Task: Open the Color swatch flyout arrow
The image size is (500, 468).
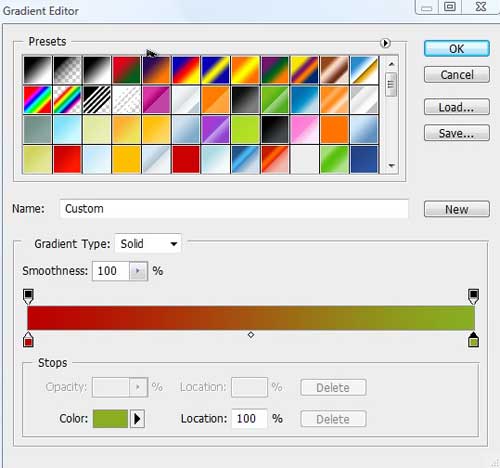Action: [x=137, y=419]
